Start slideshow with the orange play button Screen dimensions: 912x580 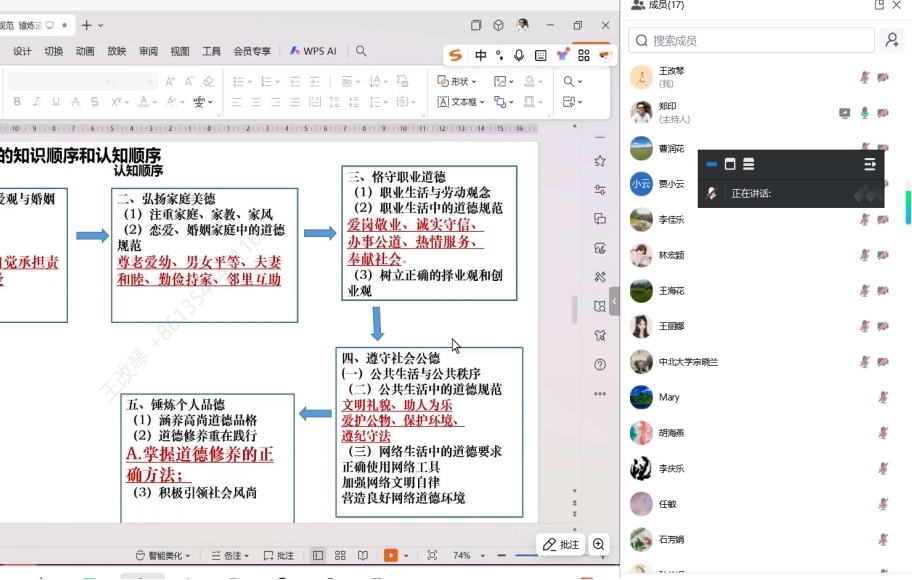(391, 555)
